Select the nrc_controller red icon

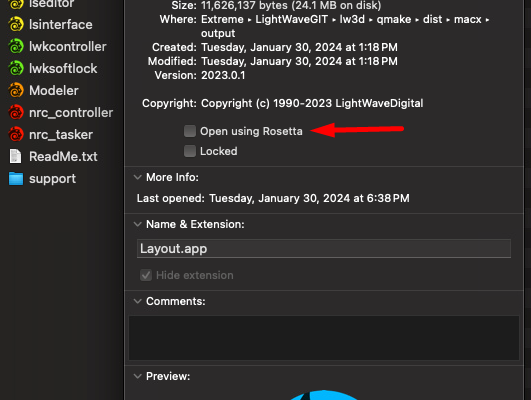(x=16, y=112)
